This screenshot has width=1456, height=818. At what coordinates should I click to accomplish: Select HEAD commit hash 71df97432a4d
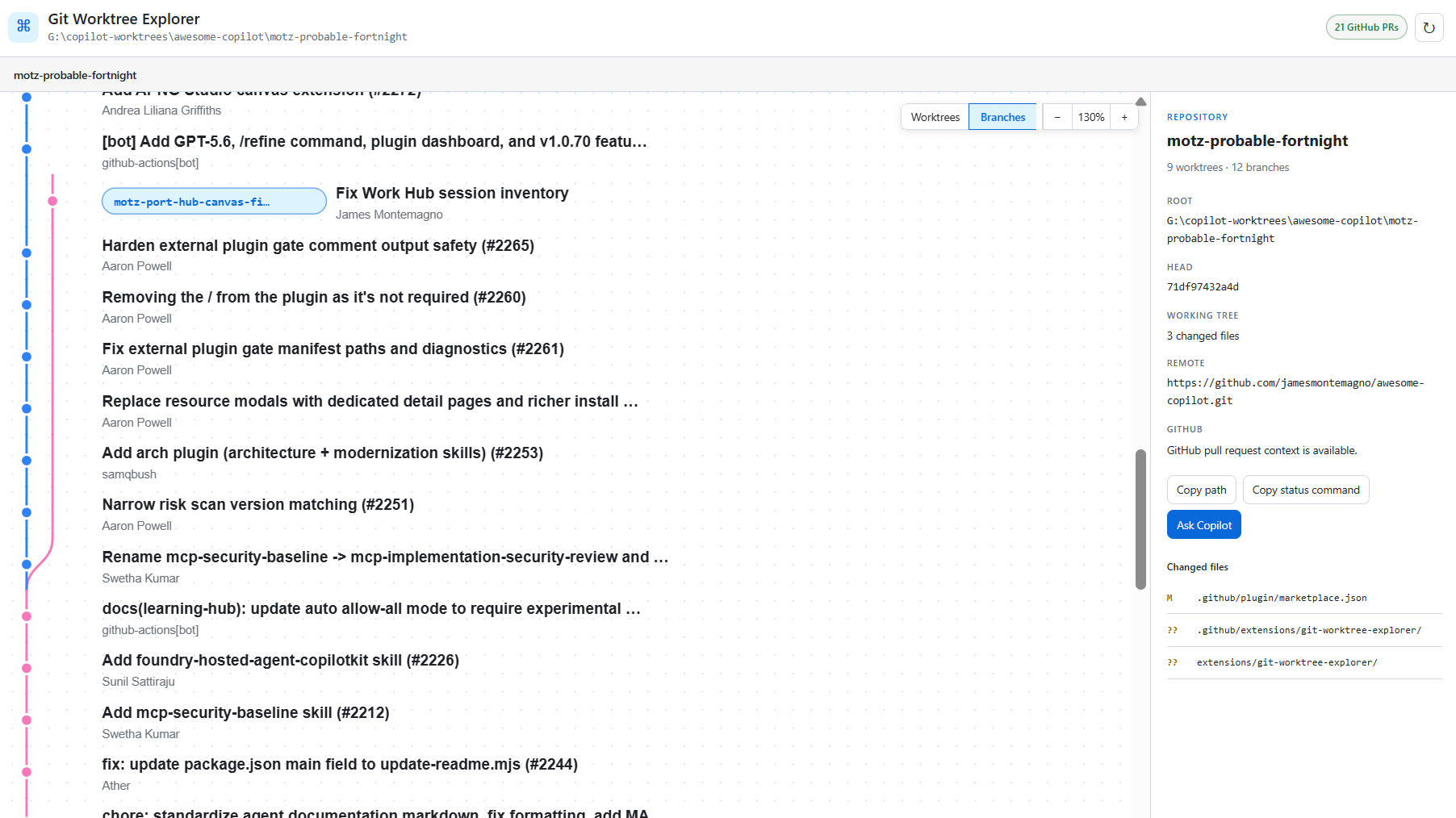[1203, 286]
